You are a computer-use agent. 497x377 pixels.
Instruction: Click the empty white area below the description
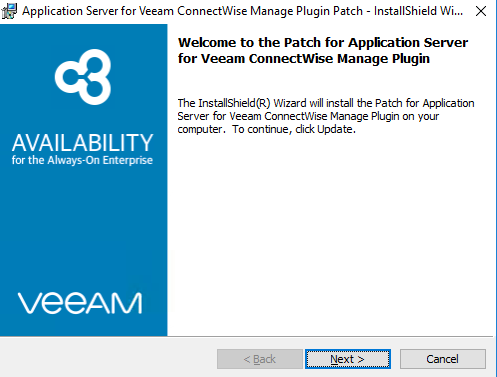tap(330, 233)
